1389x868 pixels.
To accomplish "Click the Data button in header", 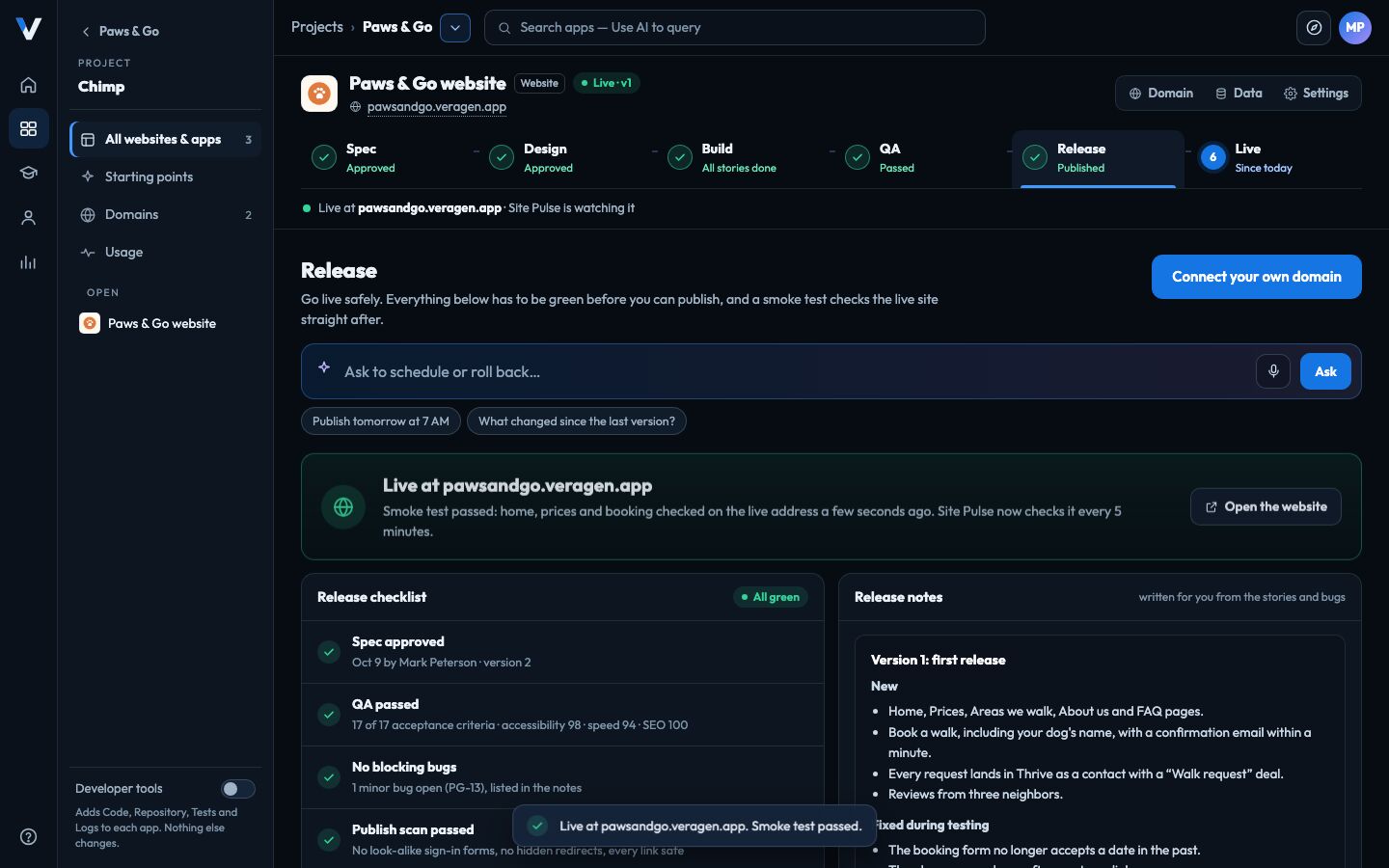I will [1239, 94].
